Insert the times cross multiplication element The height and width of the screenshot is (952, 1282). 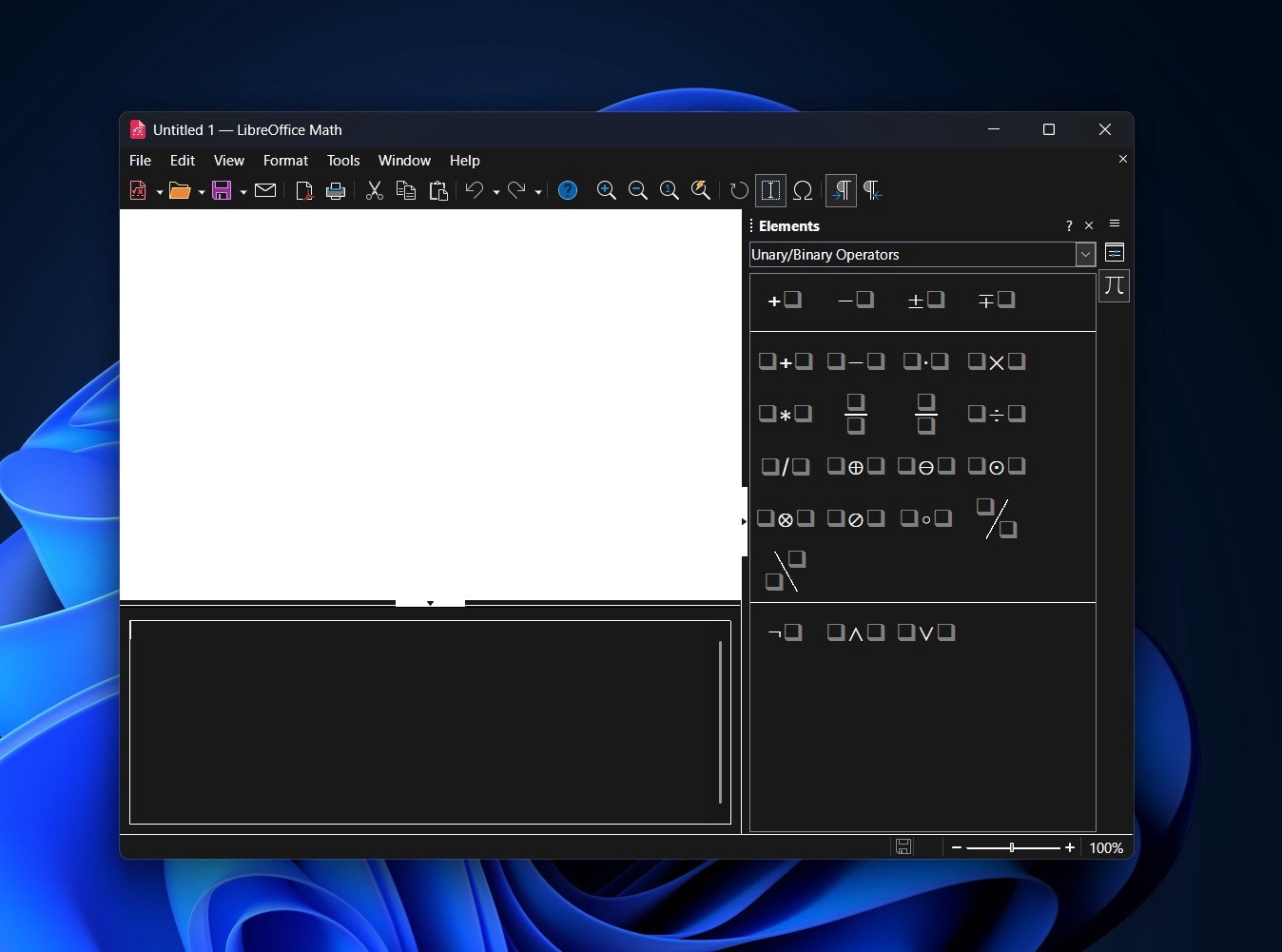(996, 361)
